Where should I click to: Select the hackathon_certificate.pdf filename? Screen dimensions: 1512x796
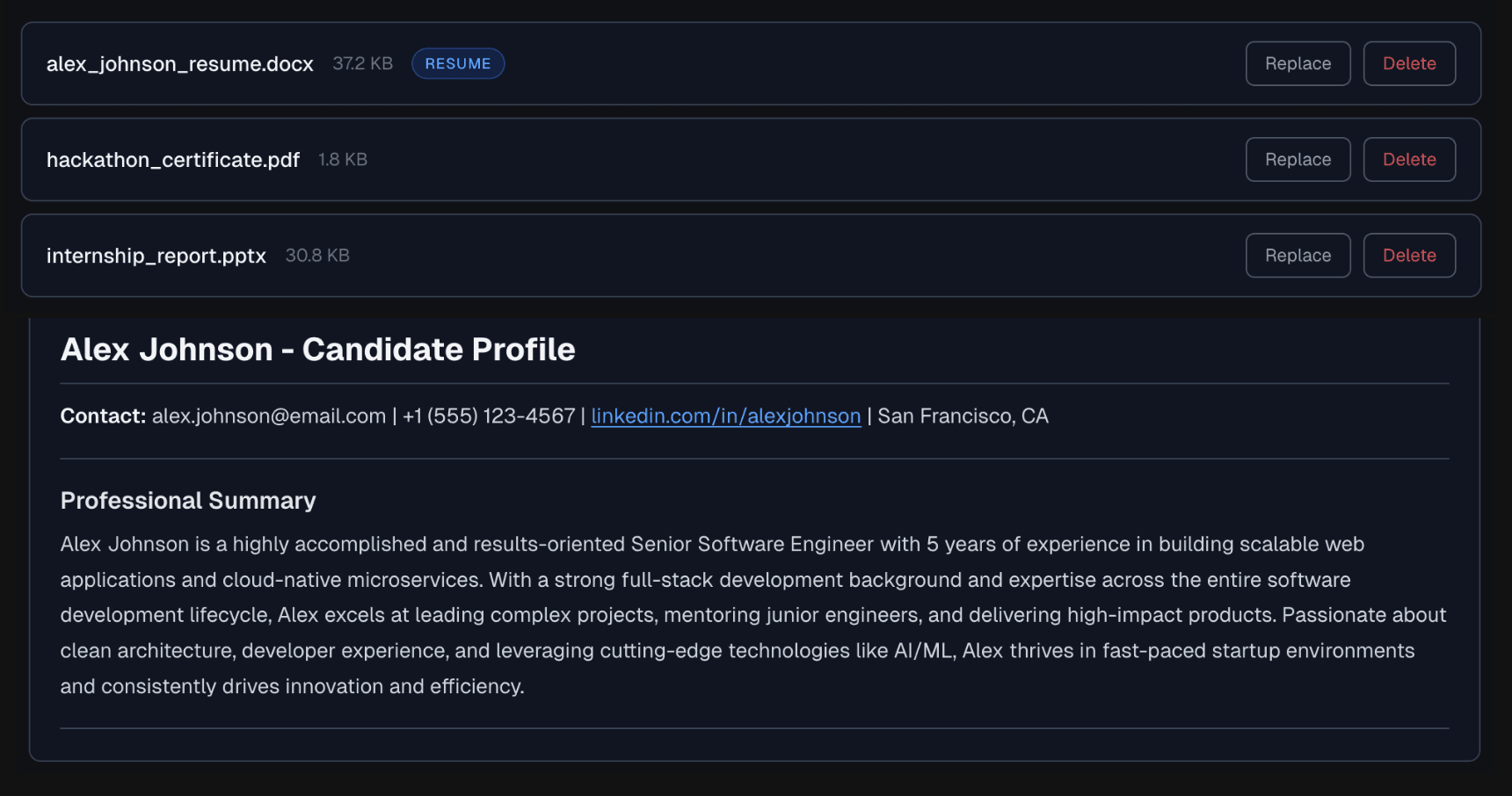click(172, 159)
